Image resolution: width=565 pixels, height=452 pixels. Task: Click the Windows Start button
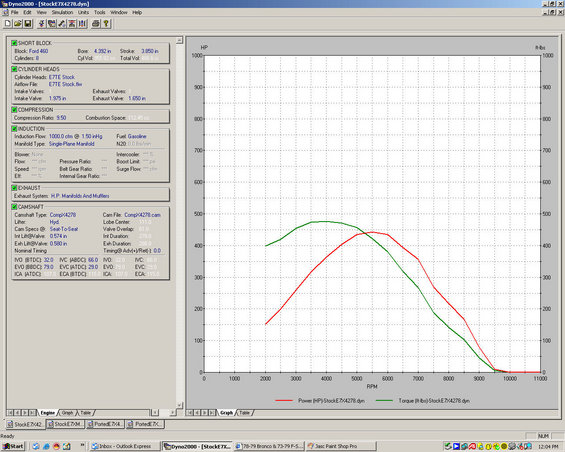click(x=13, y=446)
